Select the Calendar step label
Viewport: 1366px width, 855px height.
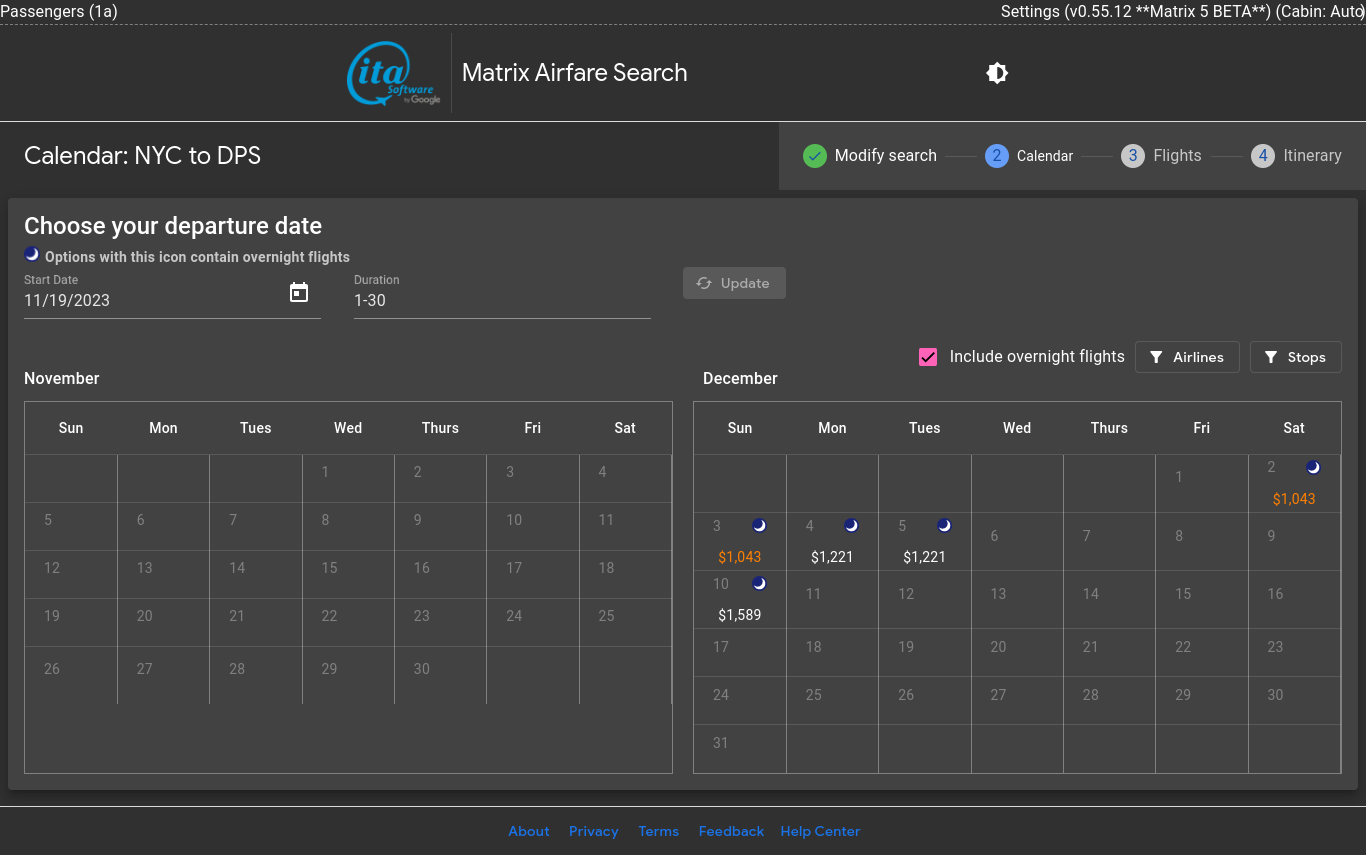tap(1044, 156)
